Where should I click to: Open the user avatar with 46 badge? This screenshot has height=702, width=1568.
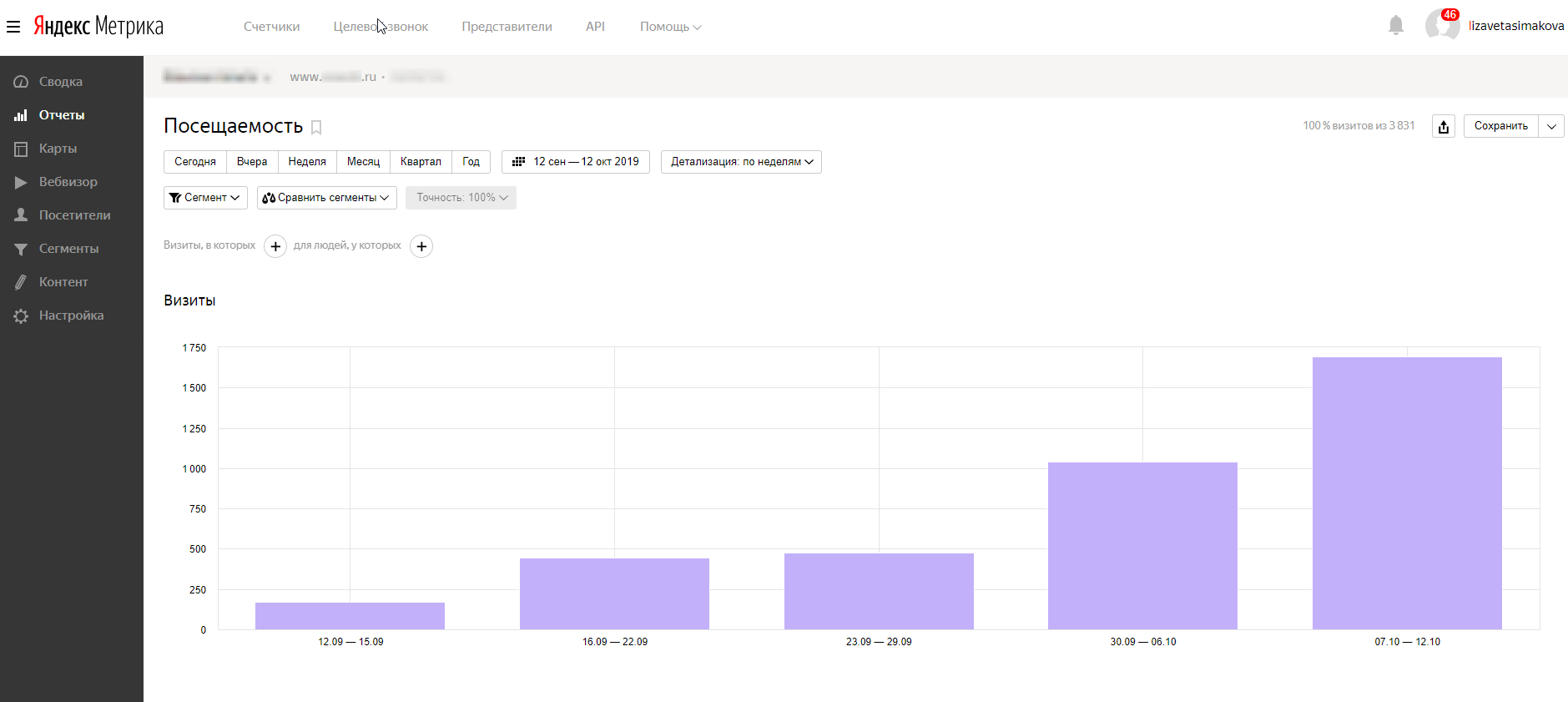[x=1442, y=25]
